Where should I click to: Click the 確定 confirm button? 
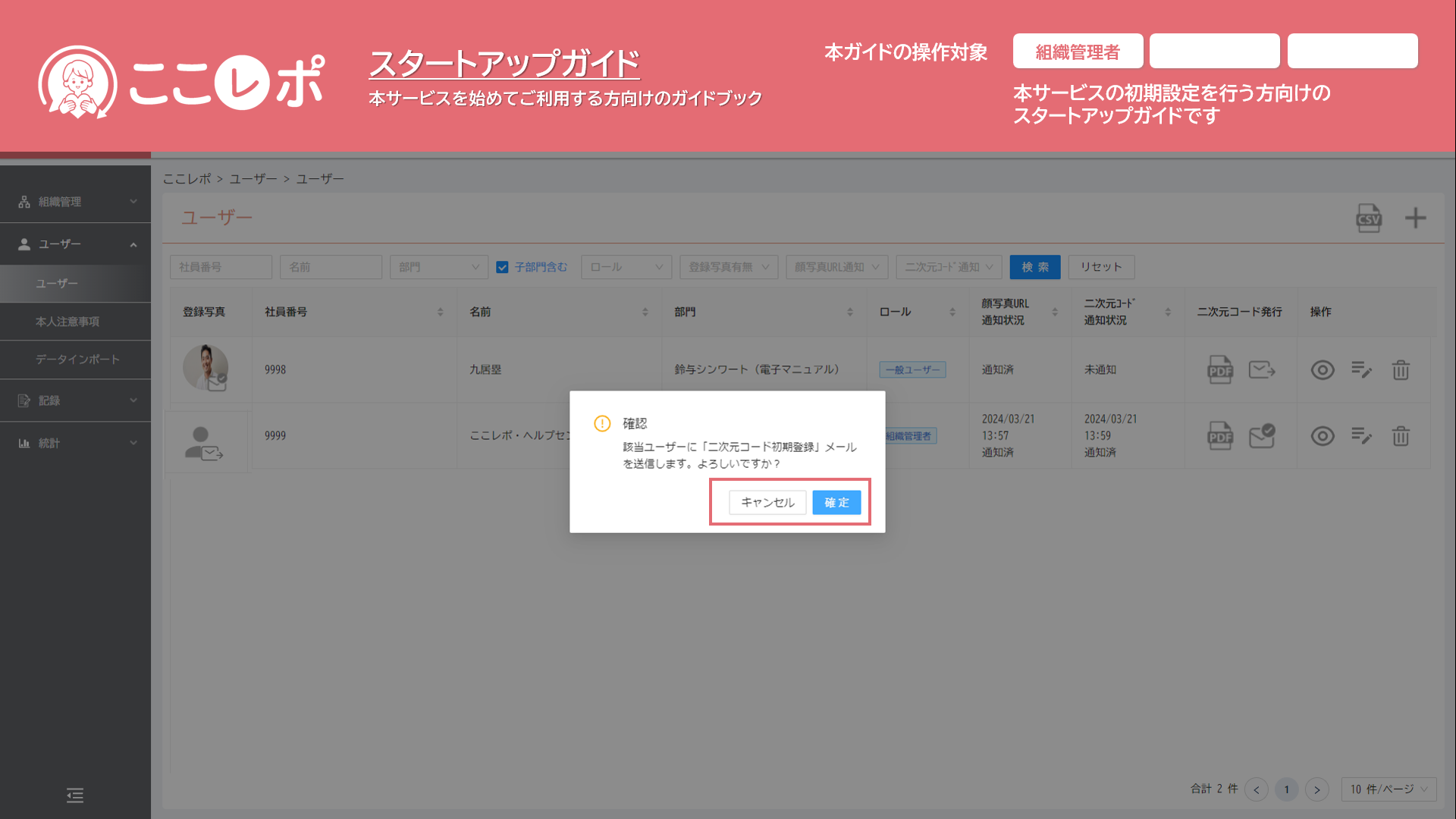click(836, 503)
